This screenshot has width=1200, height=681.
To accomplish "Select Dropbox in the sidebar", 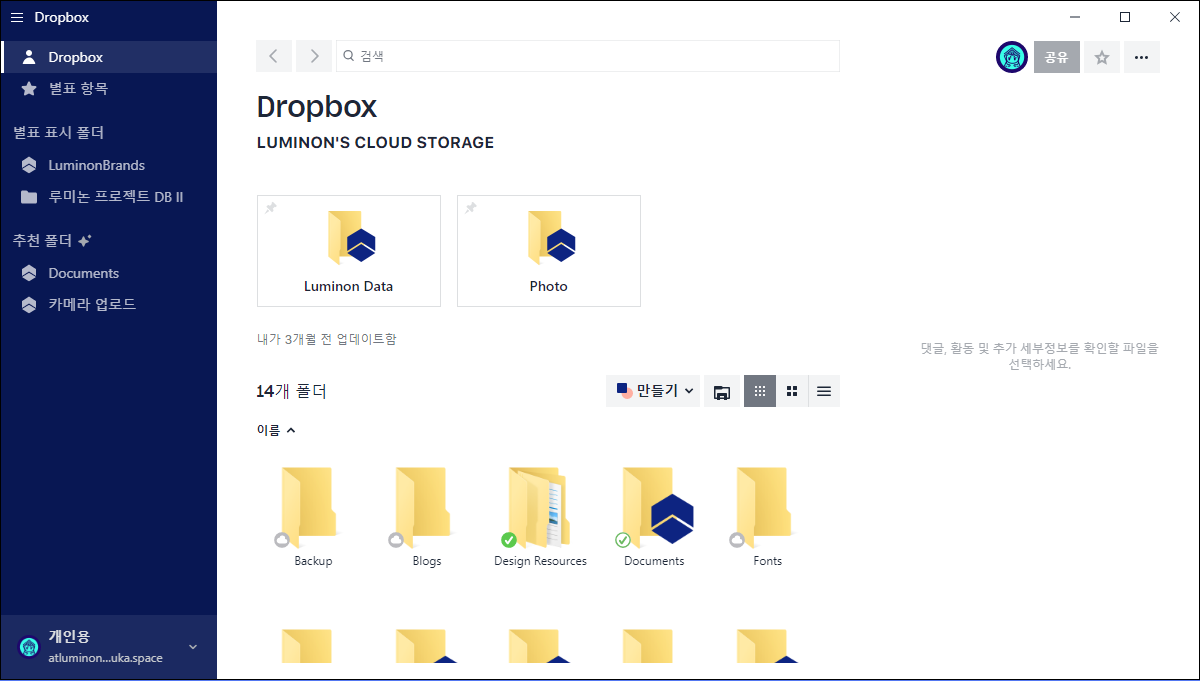I will pyautogui.click(x=109, y=57).
